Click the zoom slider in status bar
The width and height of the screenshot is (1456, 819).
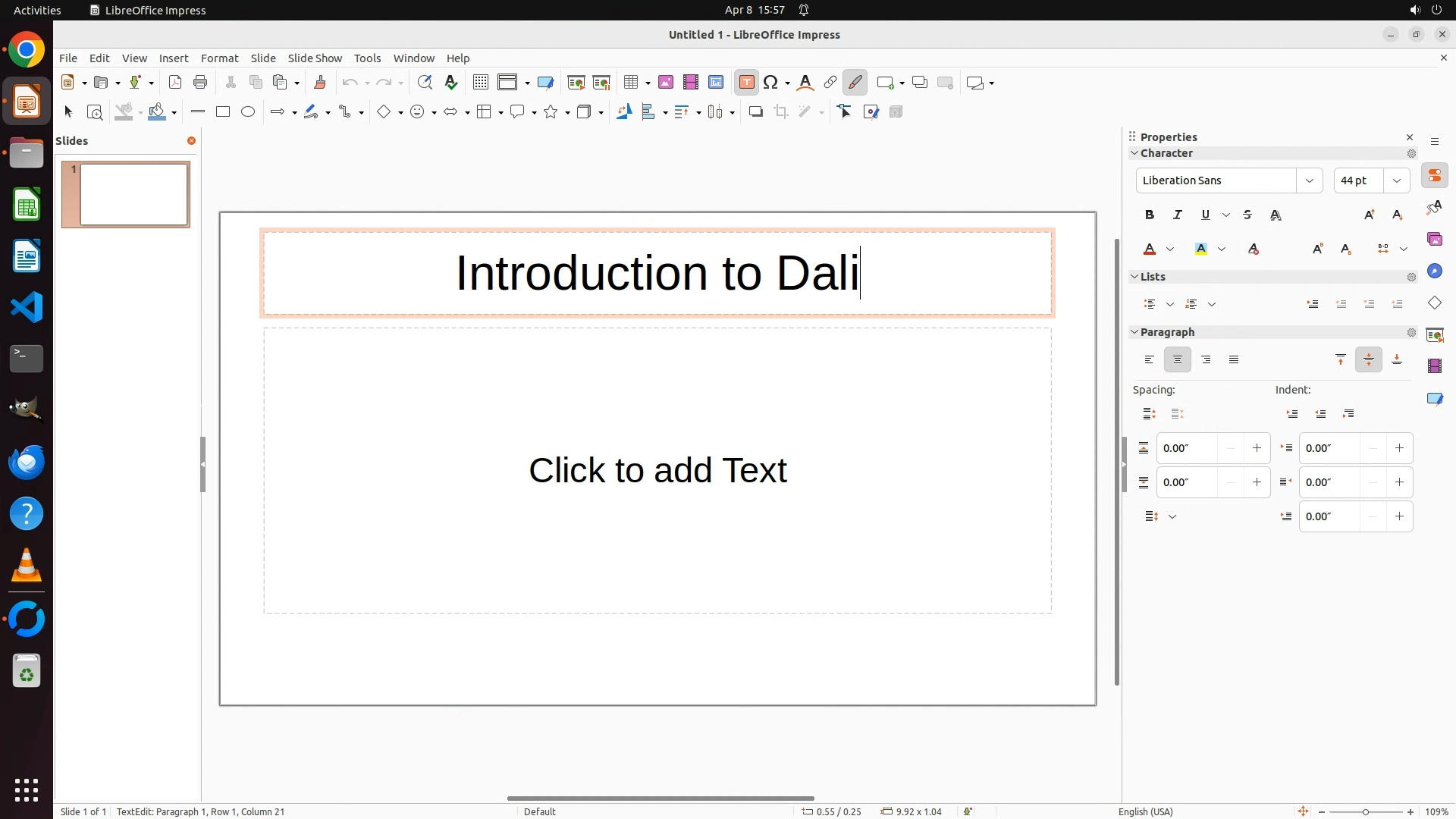[1366, 812]
